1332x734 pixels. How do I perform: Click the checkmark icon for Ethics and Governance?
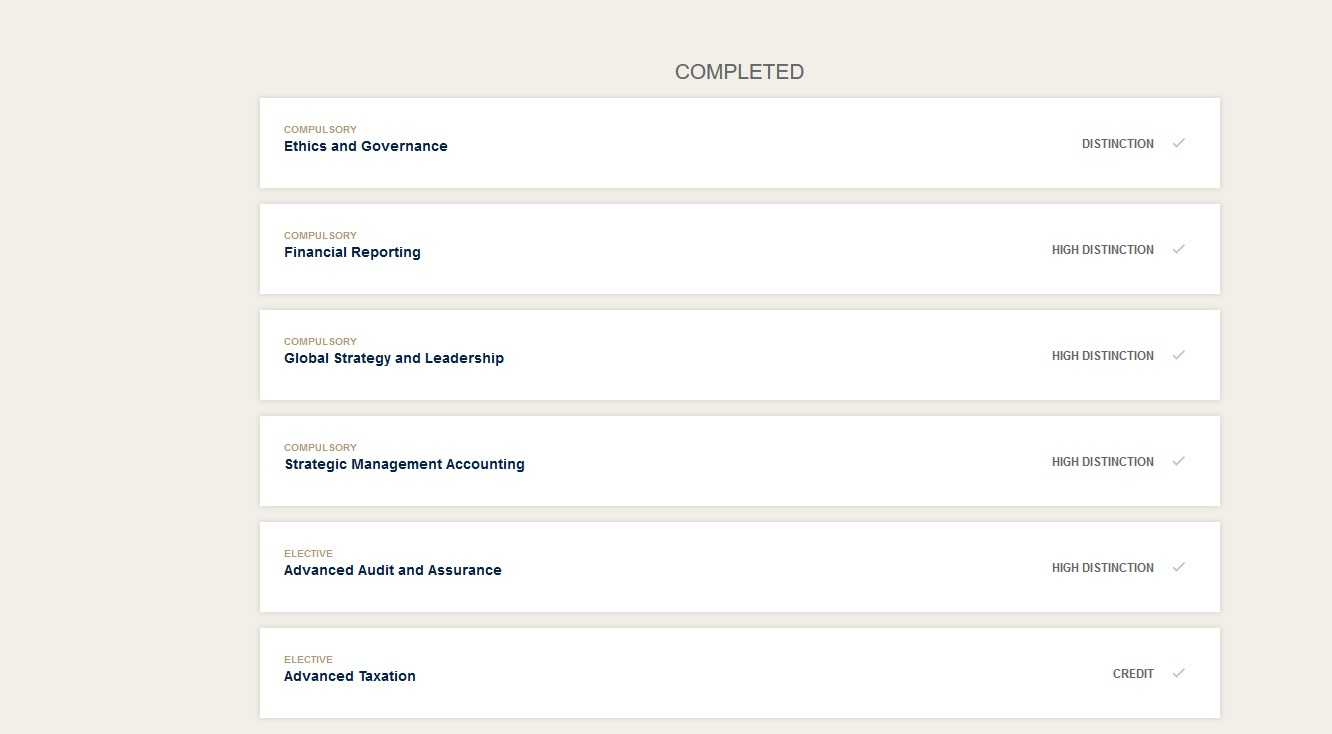point(1179,143)
